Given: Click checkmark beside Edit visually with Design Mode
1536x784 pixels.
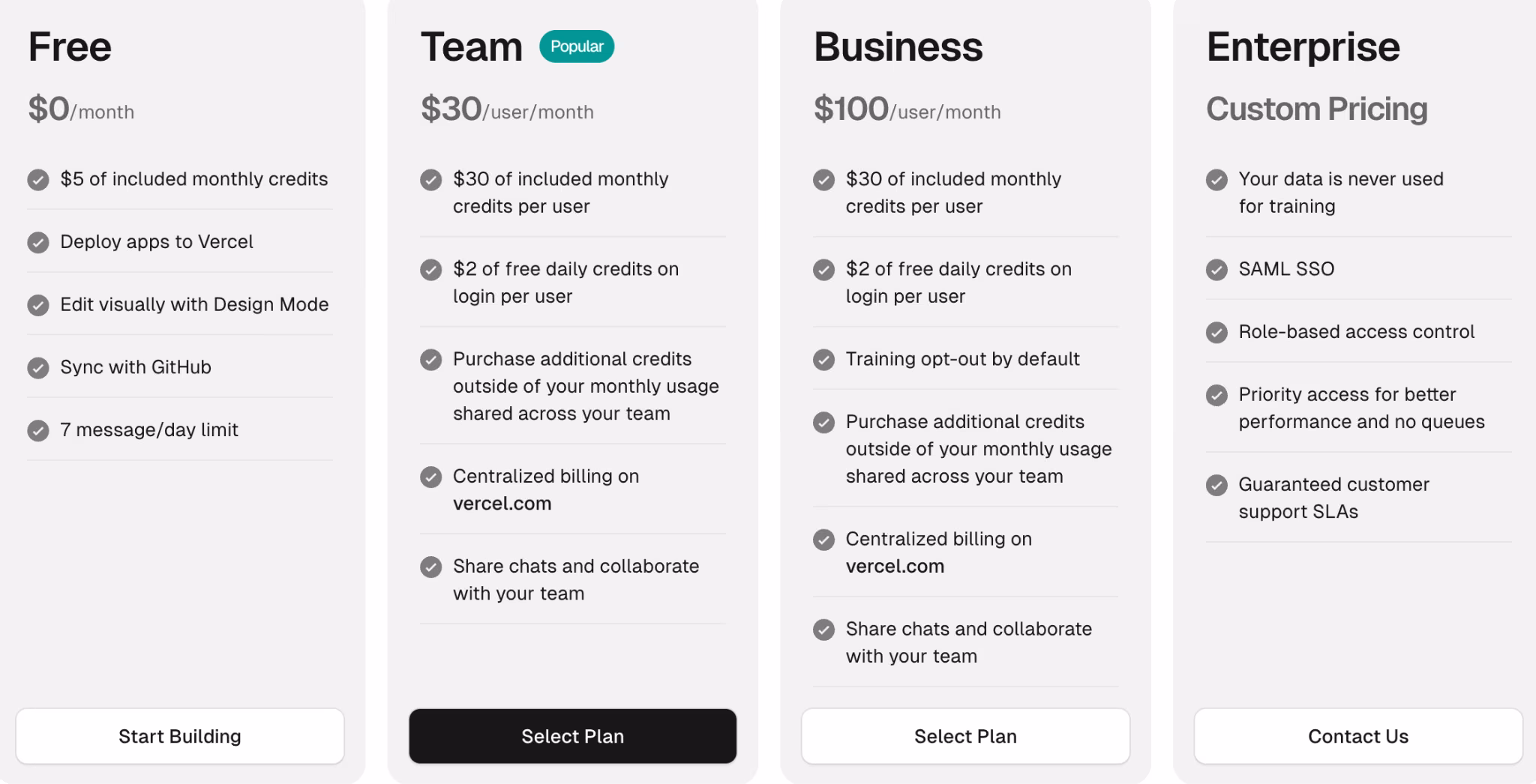Looking at the screenshot, I should tap(38, 305).
